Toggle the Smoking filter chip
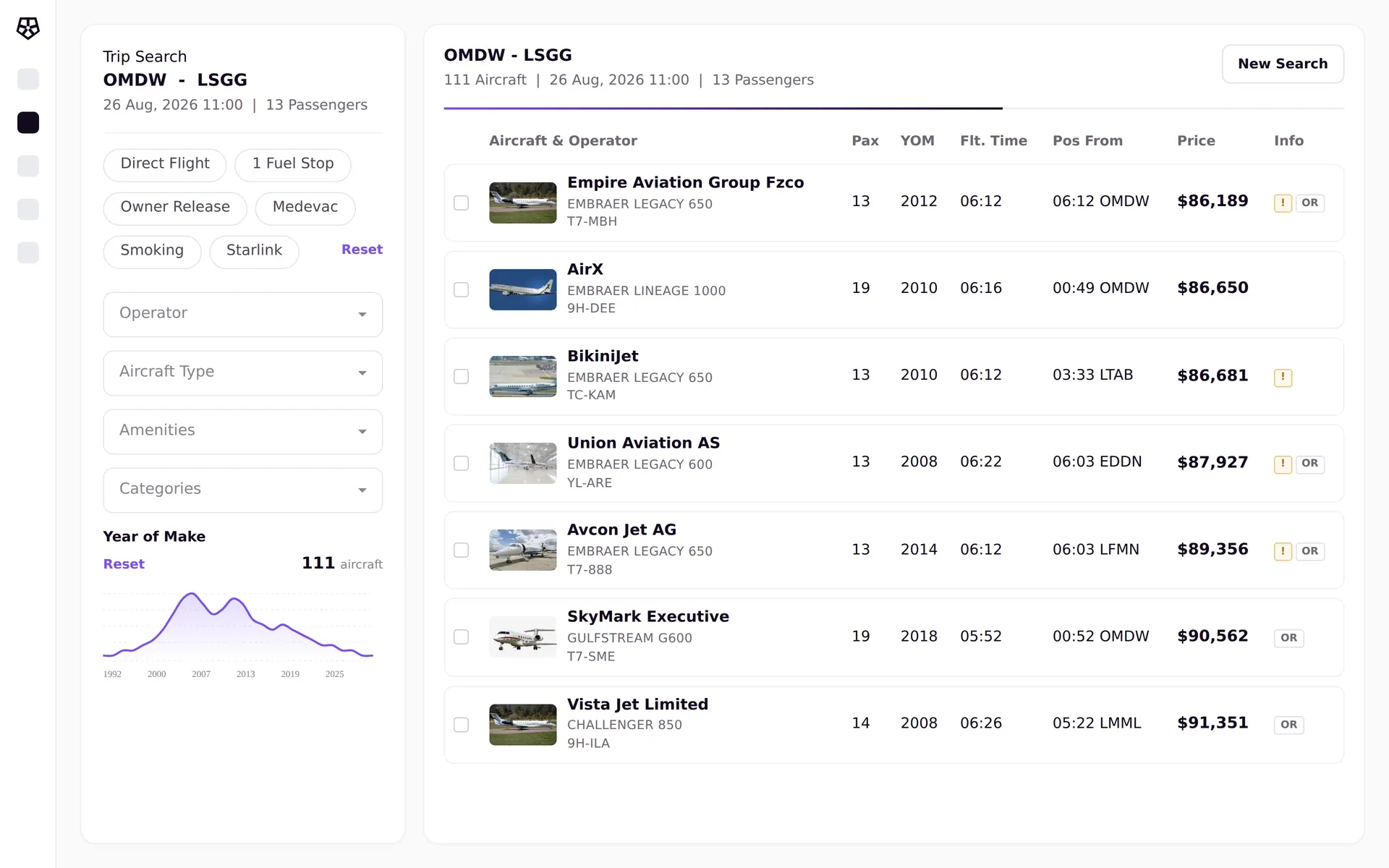Viewport: 1389px width, 868px height. [152, 251]
